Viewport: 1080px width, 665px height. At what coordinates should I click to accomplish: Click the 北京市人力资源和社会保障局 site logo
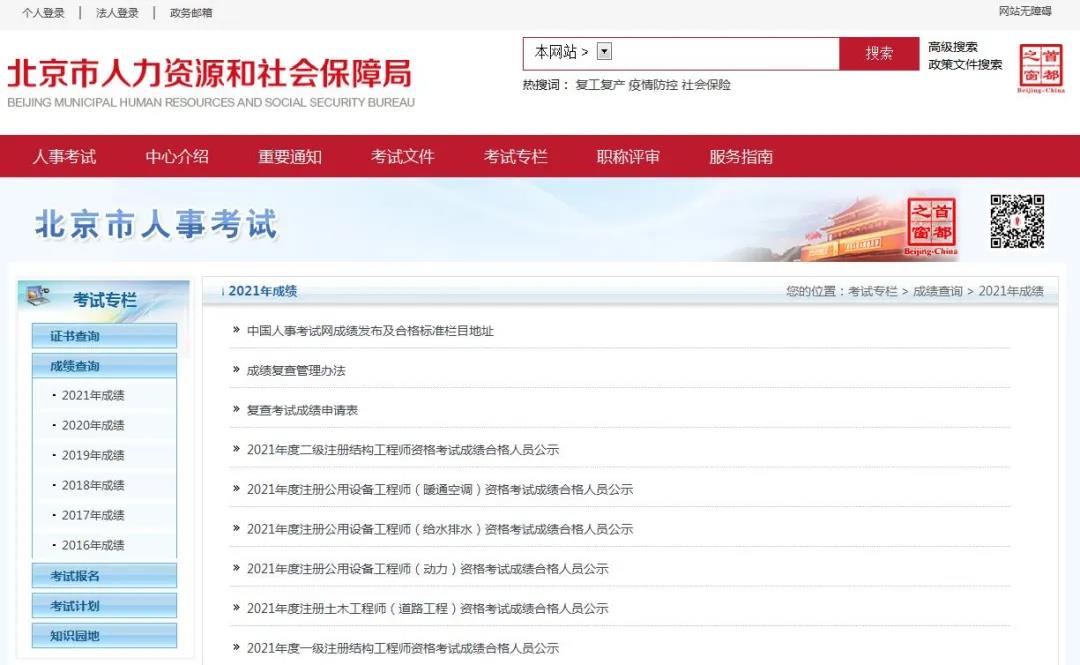211,81
